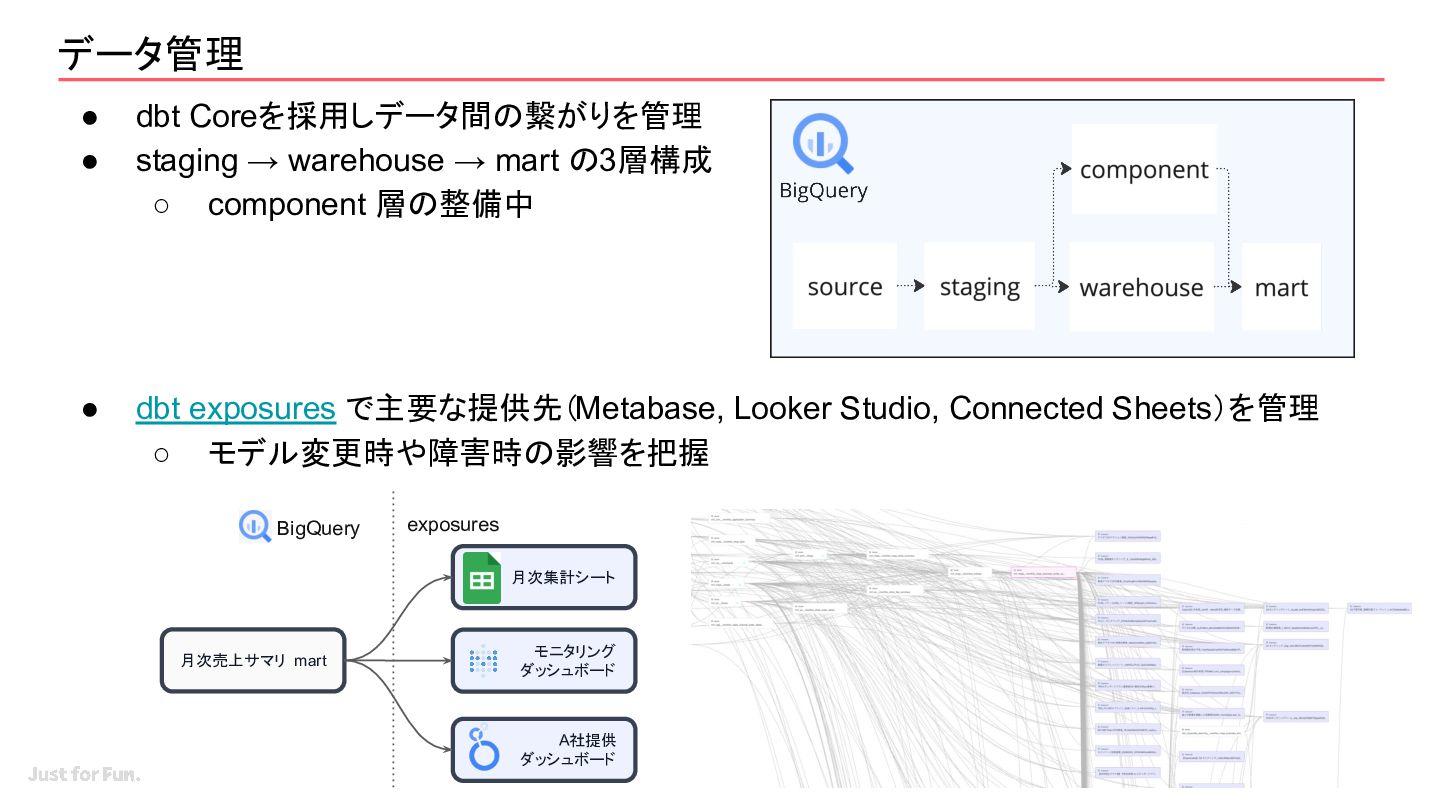
Task: Click the exposures label text
Action: pos(453,525)
